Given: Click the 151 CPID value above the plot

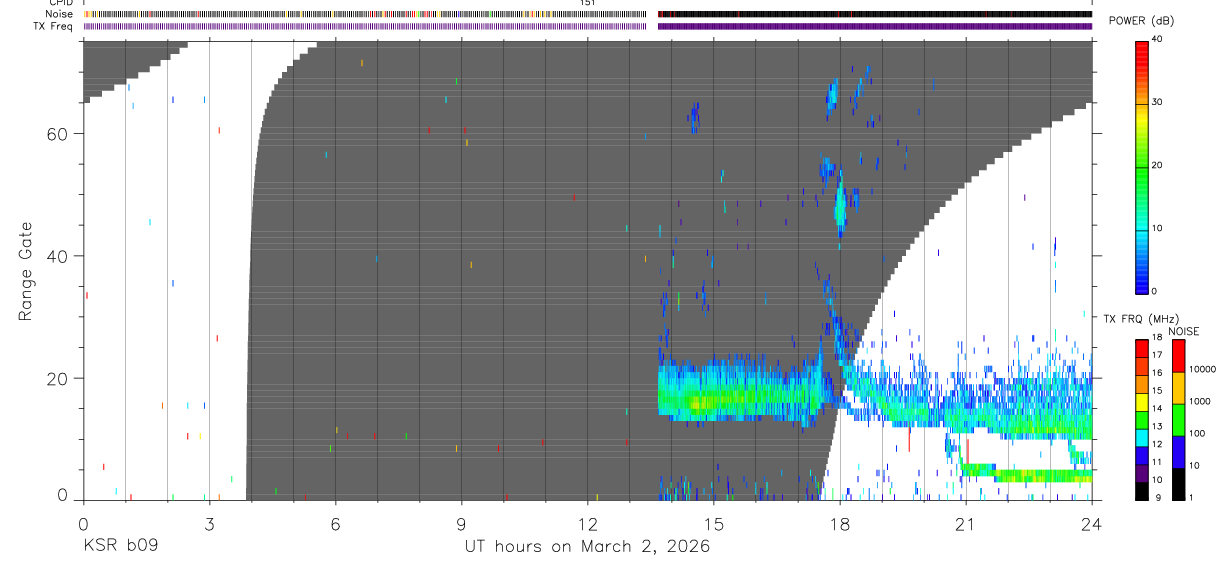Looking at the screenshot, I should (x=588, y=3).
